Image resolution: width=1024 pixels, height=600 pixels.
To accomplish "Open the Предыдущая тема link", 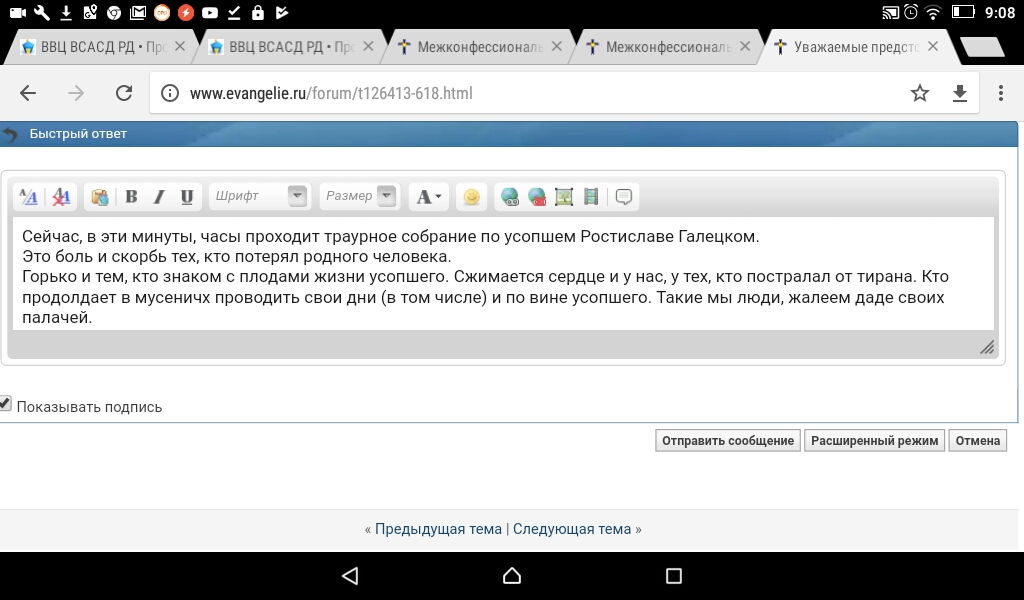I will [x=438, y=529].
